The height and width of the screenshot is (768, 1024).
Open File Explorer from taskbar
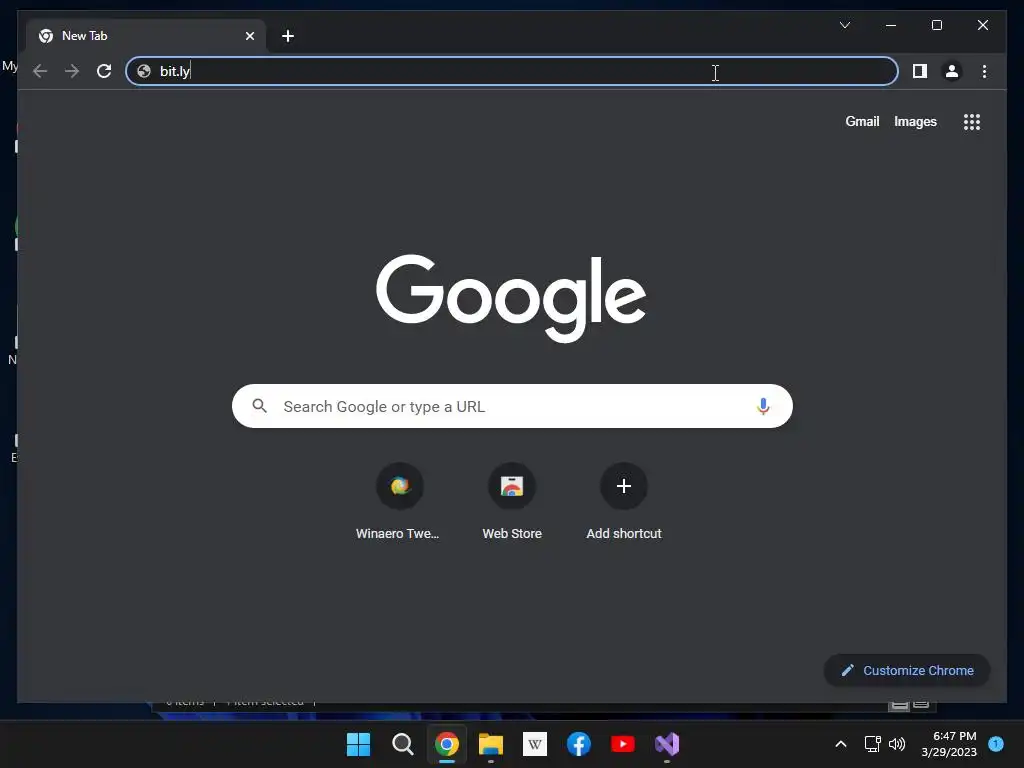(490, 744)
